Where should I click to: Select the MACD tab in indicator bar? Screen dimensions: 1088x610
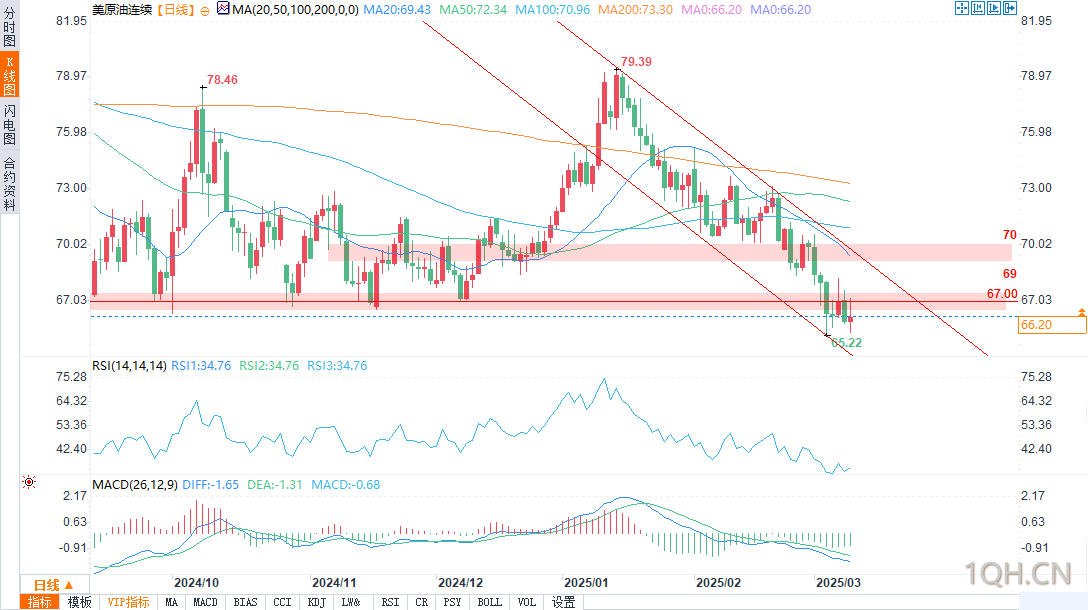205,602
